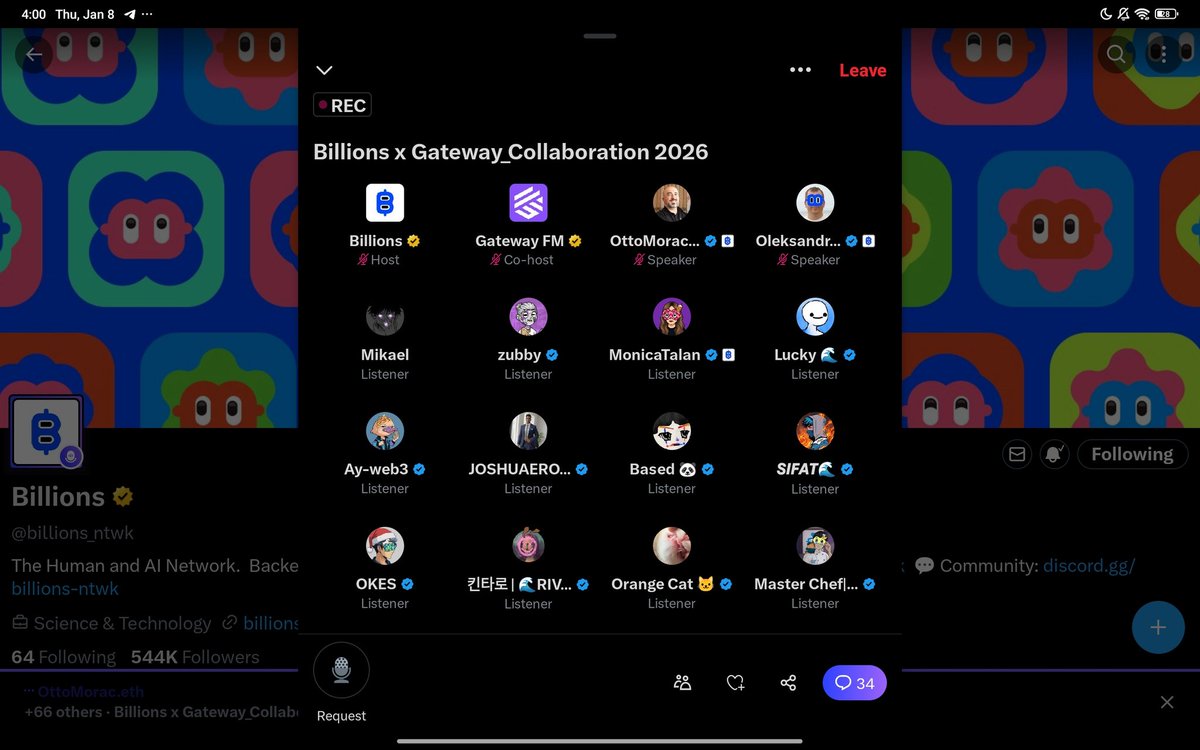Tap the blue plus compose button
This screenshot has height=750, width=1200.
point(1158,627)
